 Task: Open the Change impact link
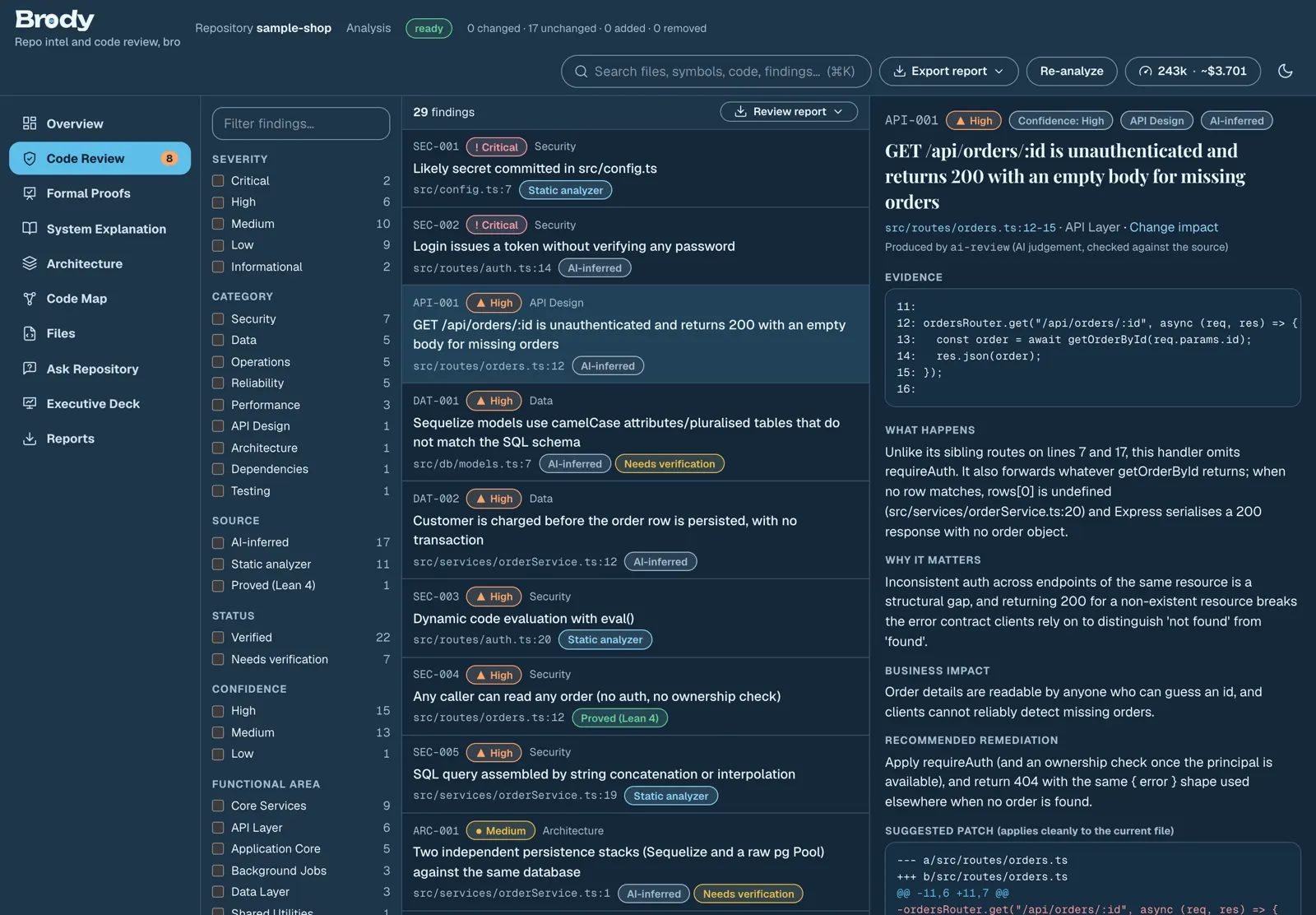pos(1174,227)
